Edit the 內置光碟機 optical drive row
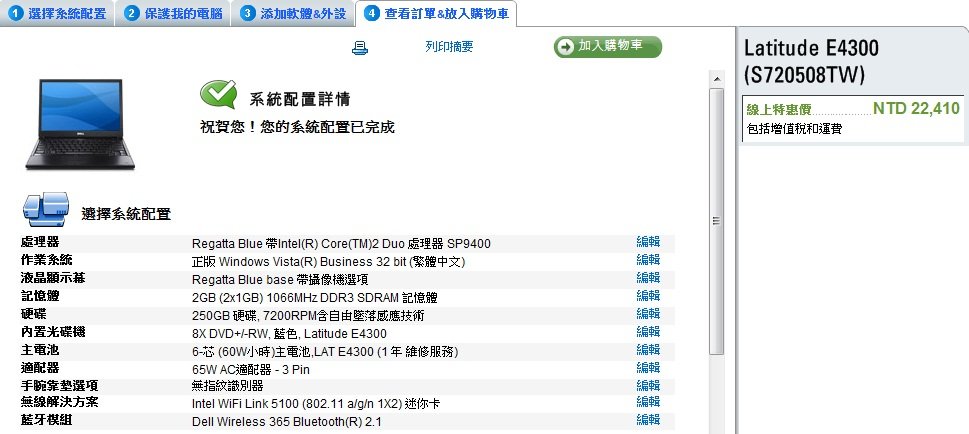 [x=648, y=332]
